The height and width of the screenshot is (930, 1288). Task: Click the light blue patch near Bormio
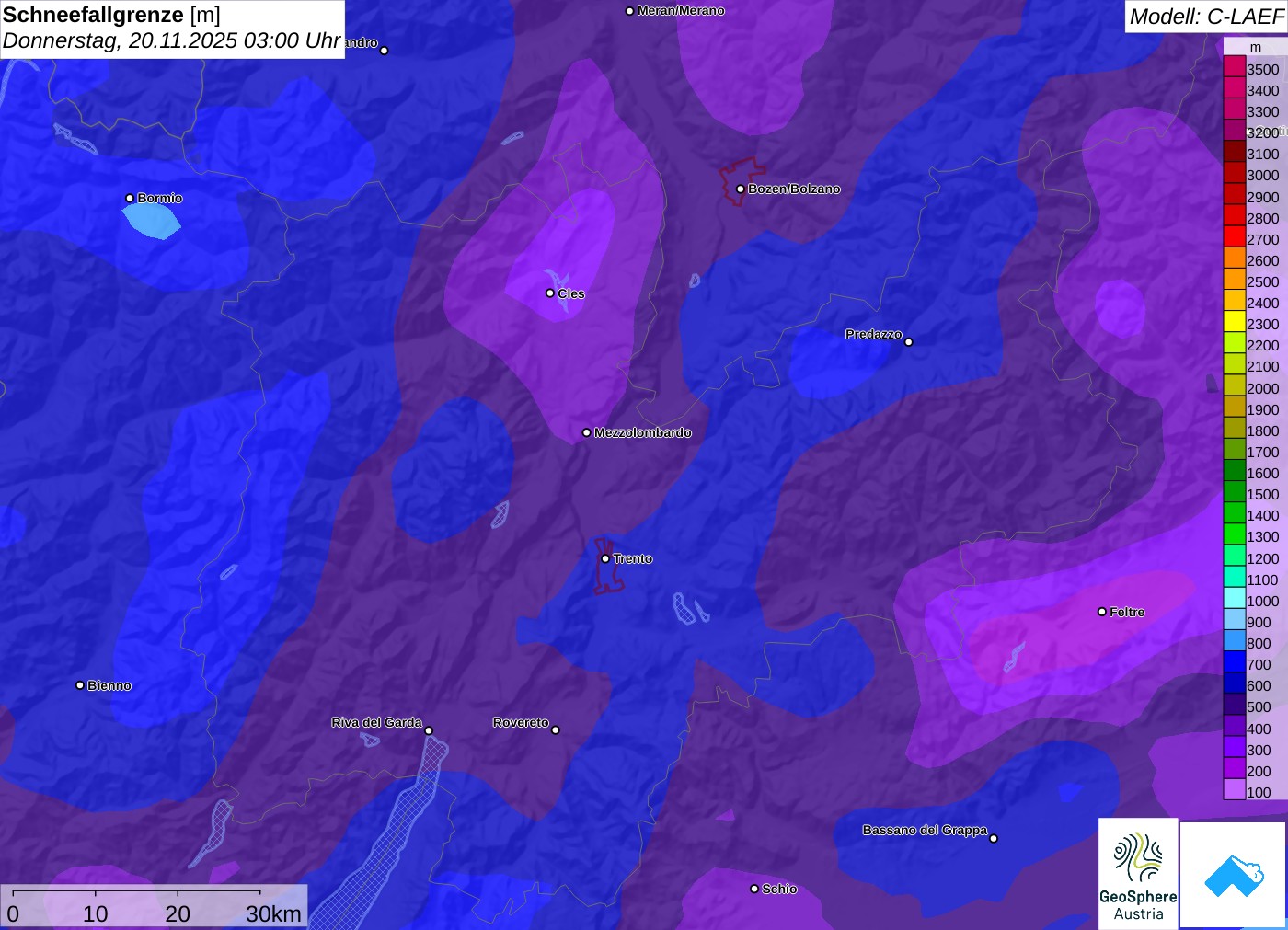[152, 221]
